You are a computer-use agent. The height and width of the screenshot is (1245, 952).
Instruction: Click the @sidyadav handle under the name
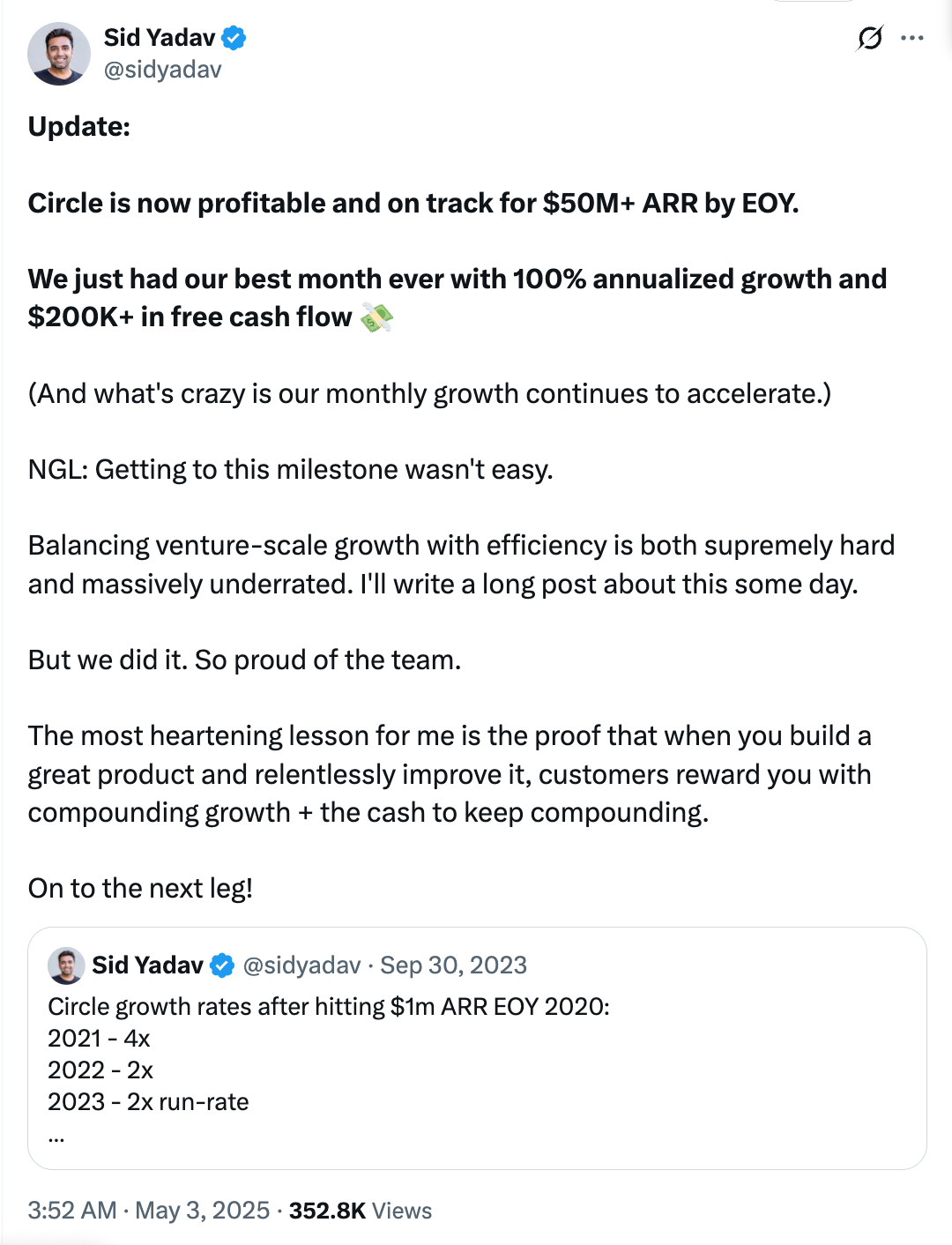pyautogui.click(x=163, y=70)
